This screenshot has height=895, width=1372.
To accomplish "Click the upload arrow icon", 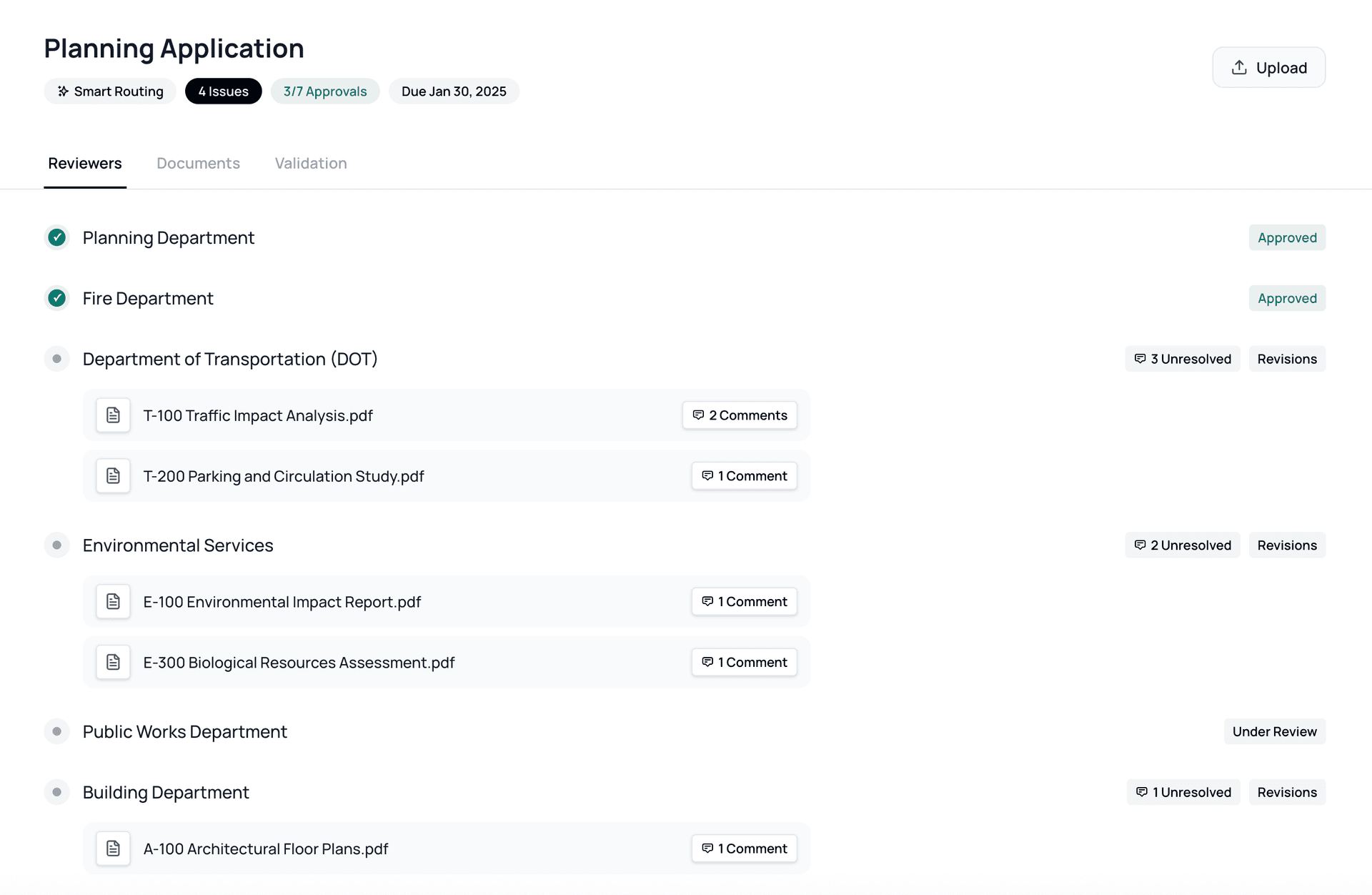I will [x=1239, y=68].
